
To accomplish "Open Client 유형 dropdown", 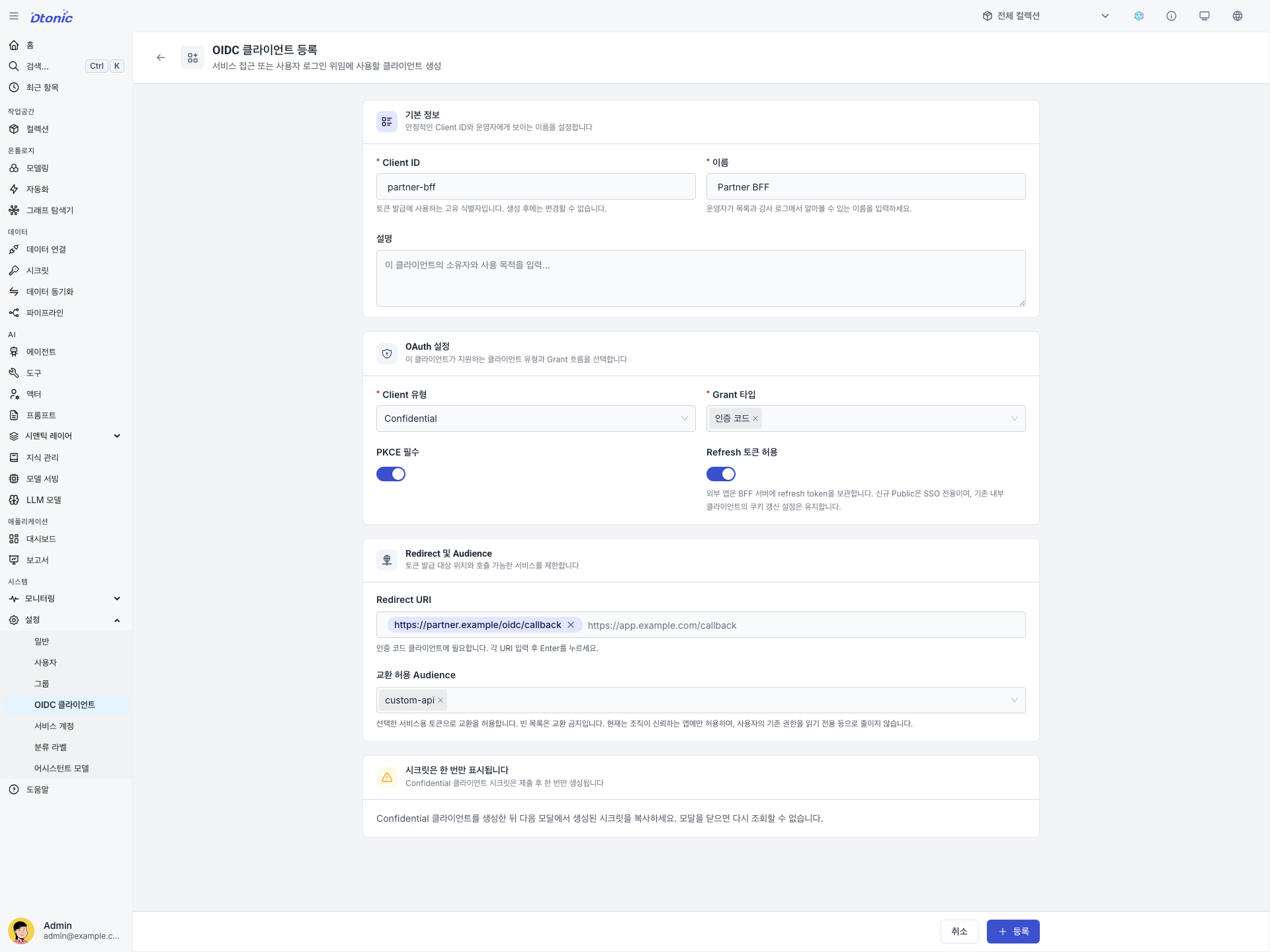I will point(536,418).
